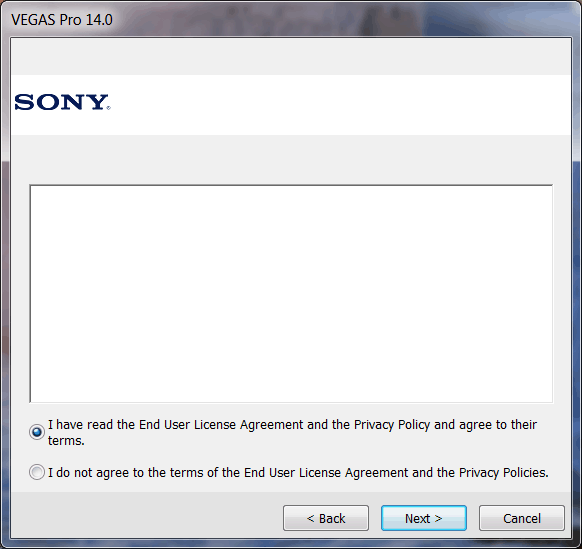
Task: Click the VEGAS Pro 14.0 title bar text
Action: tap(62, 20)
